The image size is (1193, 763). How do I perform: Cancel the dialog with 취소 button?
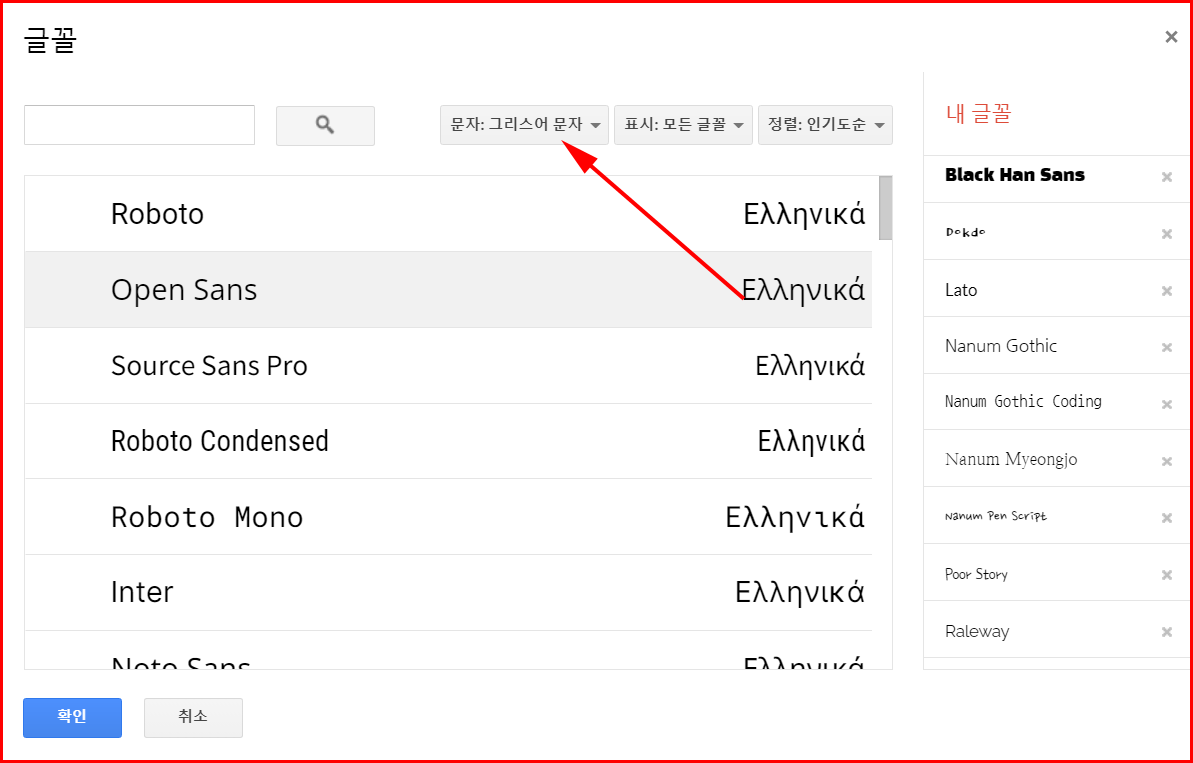point(193,717)
